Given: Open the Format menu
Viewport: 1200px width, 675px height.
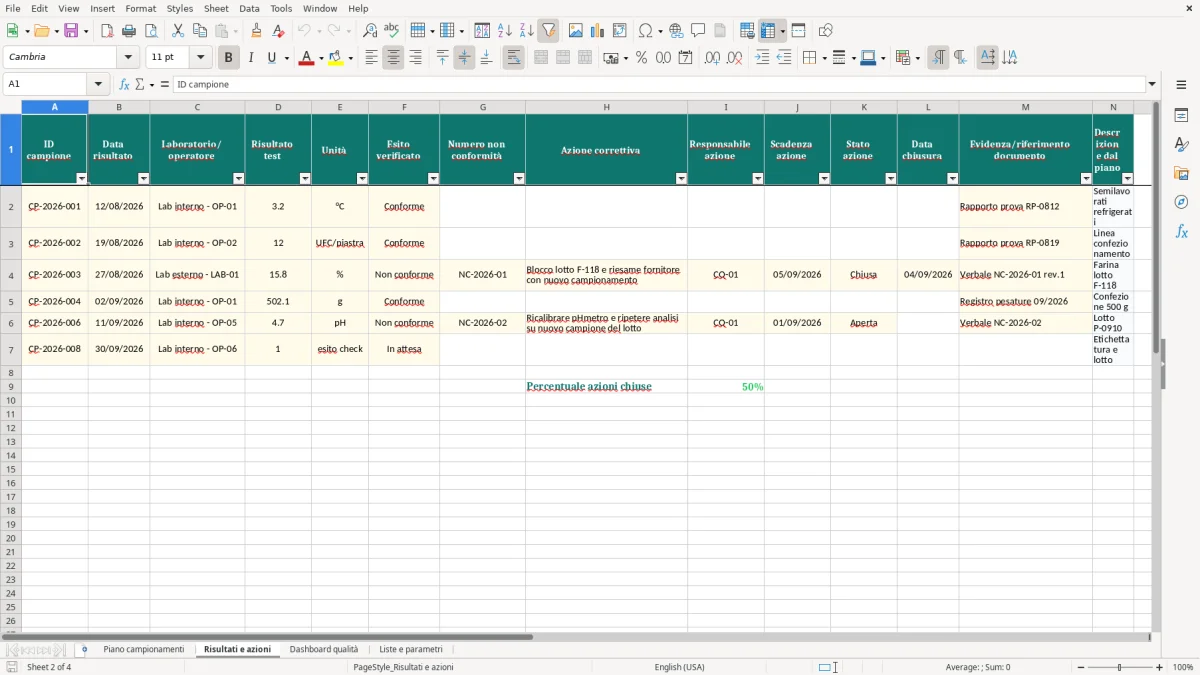Looking at the screenshot, I should coord(141,8).
